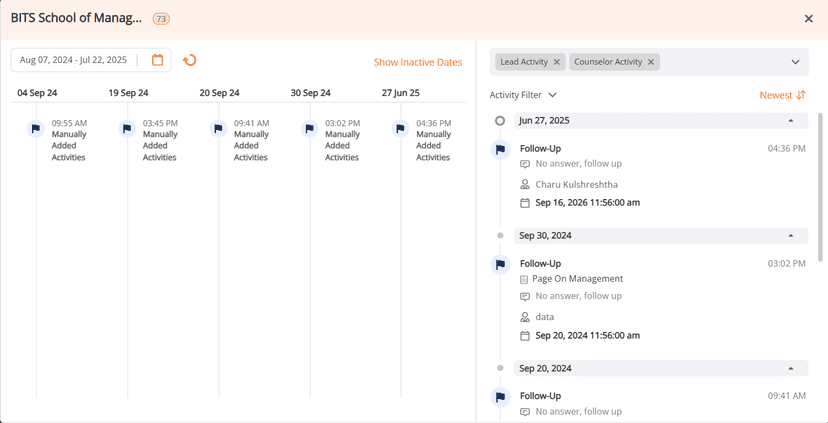The height and width of the screenshot is (423, 828).
Task: Select the 20 Sep 24 date header
Action: pos(219,93)
